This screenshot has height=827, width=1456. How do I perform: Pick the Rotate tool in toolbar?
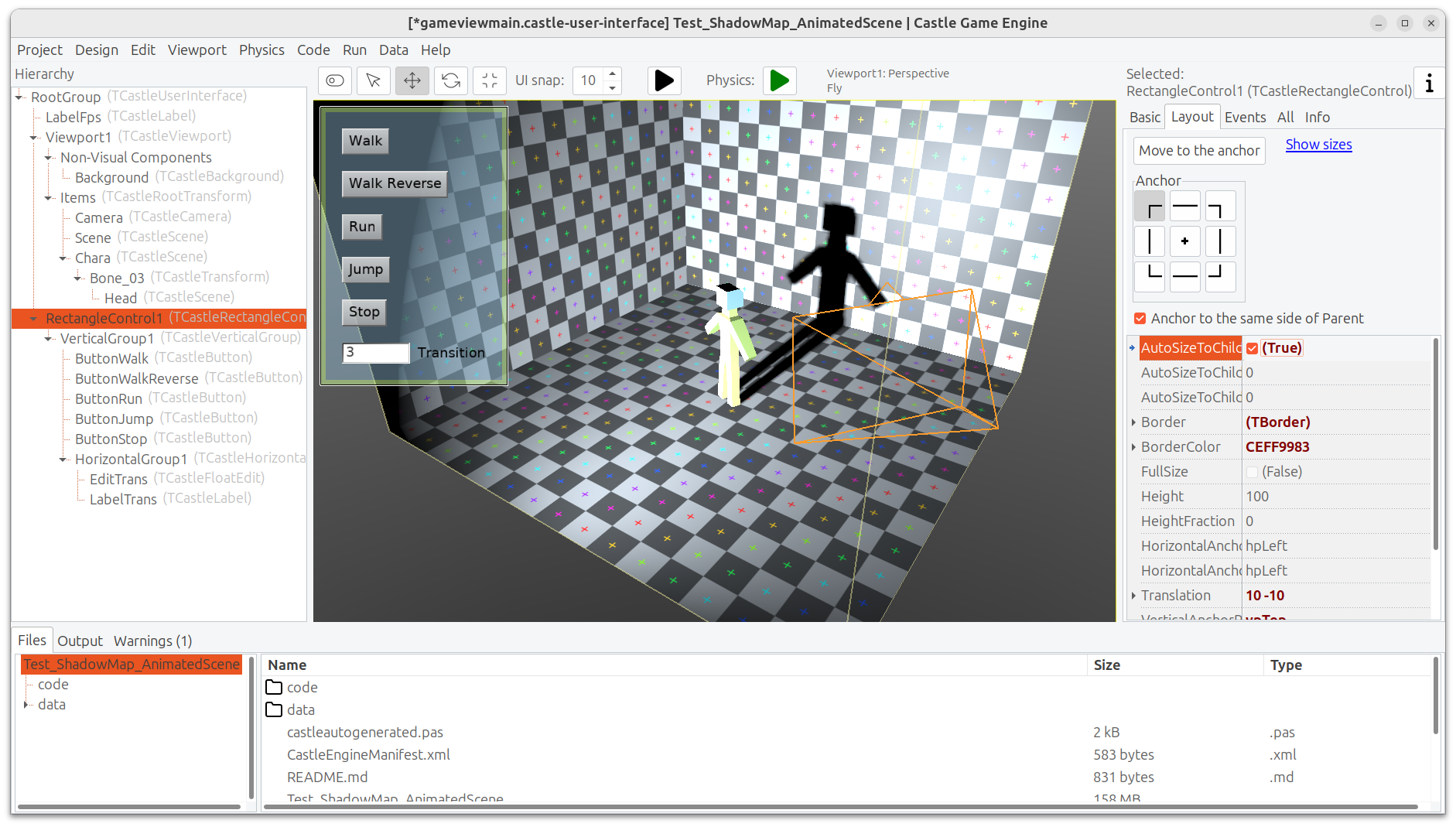click(x=451, y=80)
